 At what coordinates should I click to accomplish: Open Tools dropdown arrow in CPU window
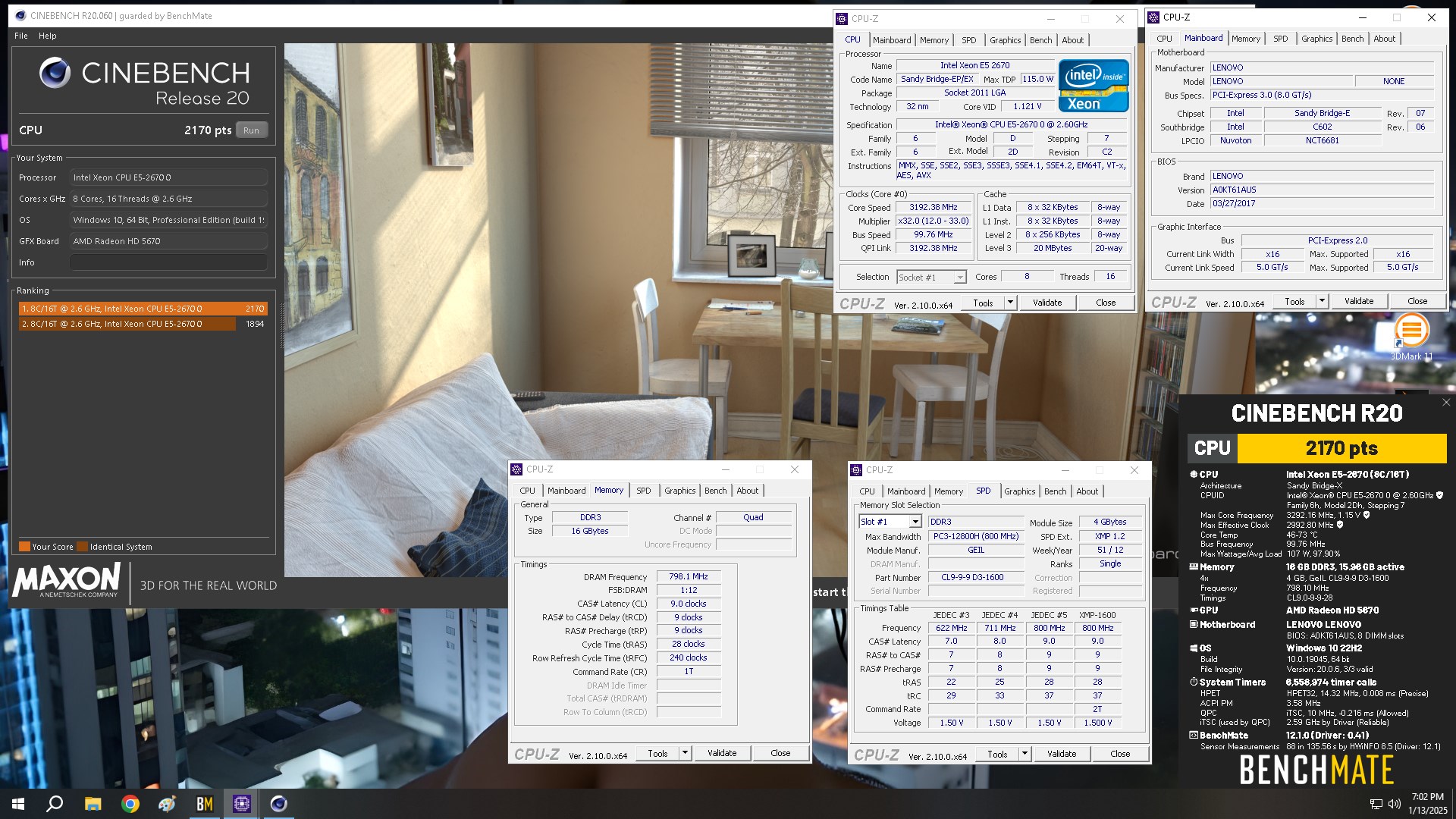[x=1009, y=303]
